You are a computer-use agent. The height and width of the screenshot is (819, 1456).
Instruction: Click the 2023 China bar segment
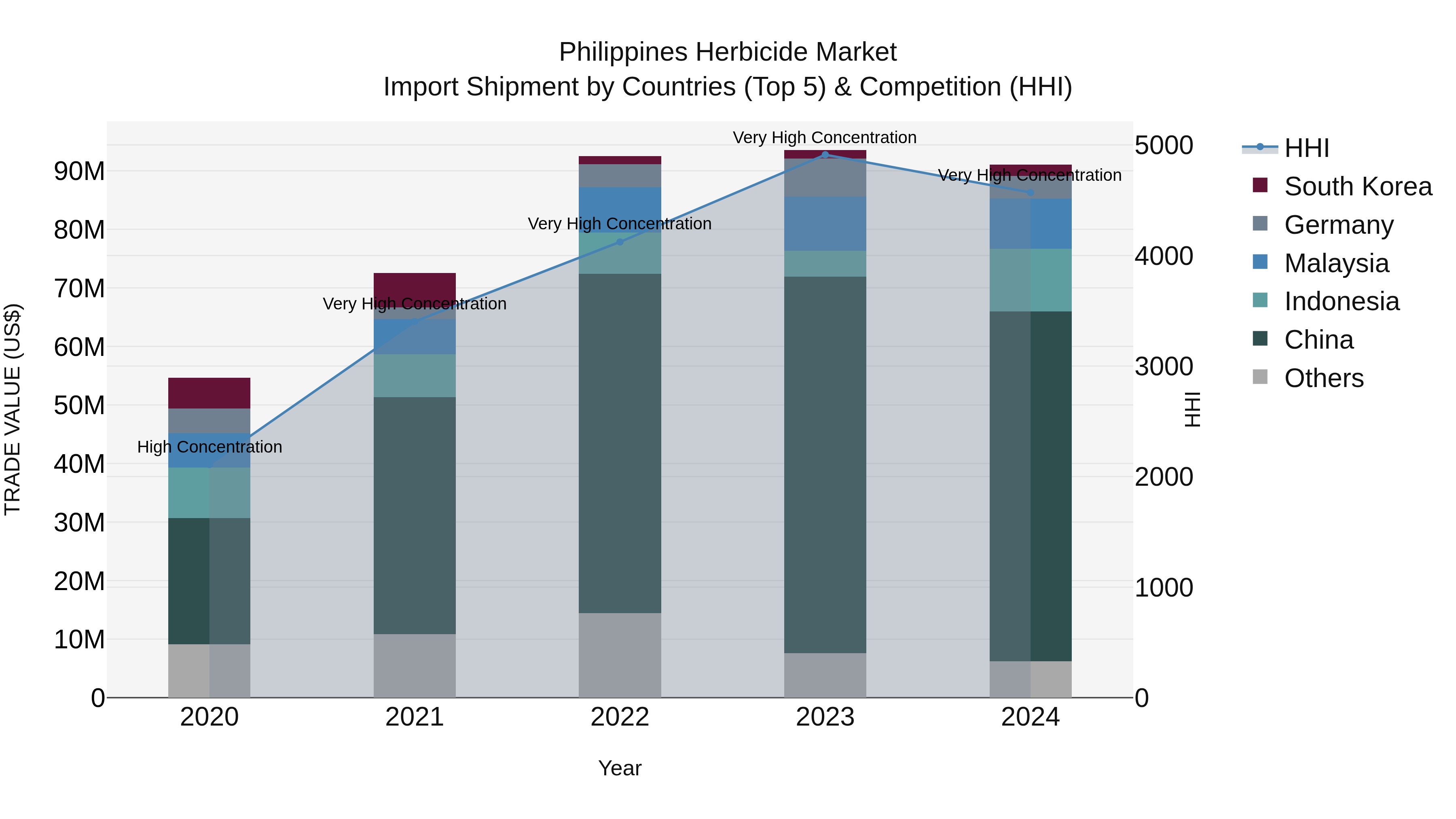tap(825, 465)
